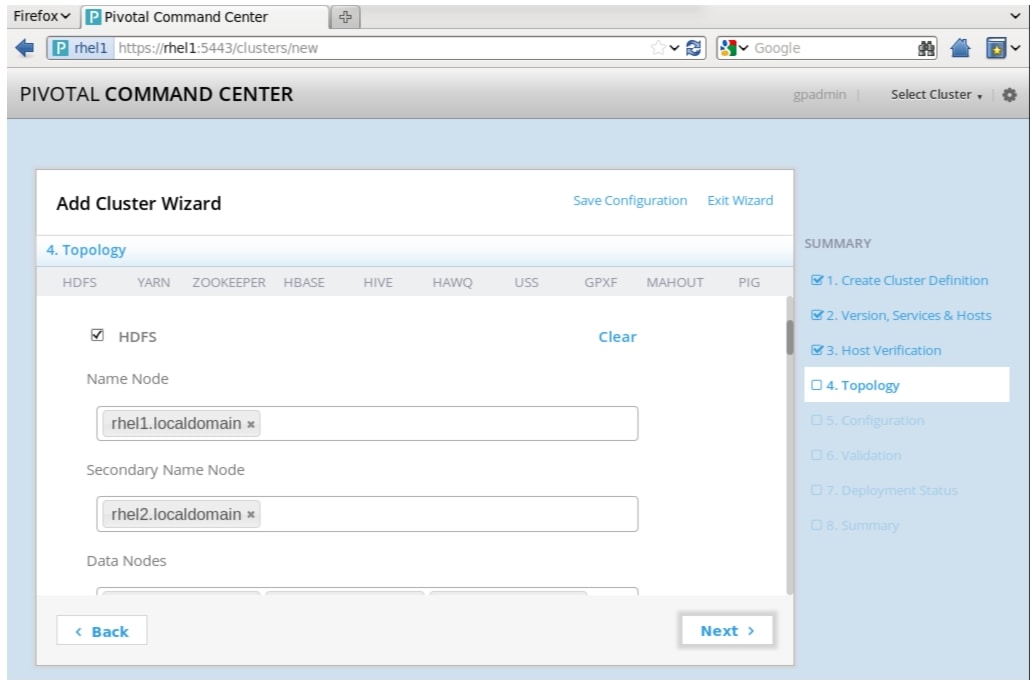Image resolution: width=1032 pixels, height=690 pixels.
Task: Open the Firefox application menu
Action: tap(41, 16)
